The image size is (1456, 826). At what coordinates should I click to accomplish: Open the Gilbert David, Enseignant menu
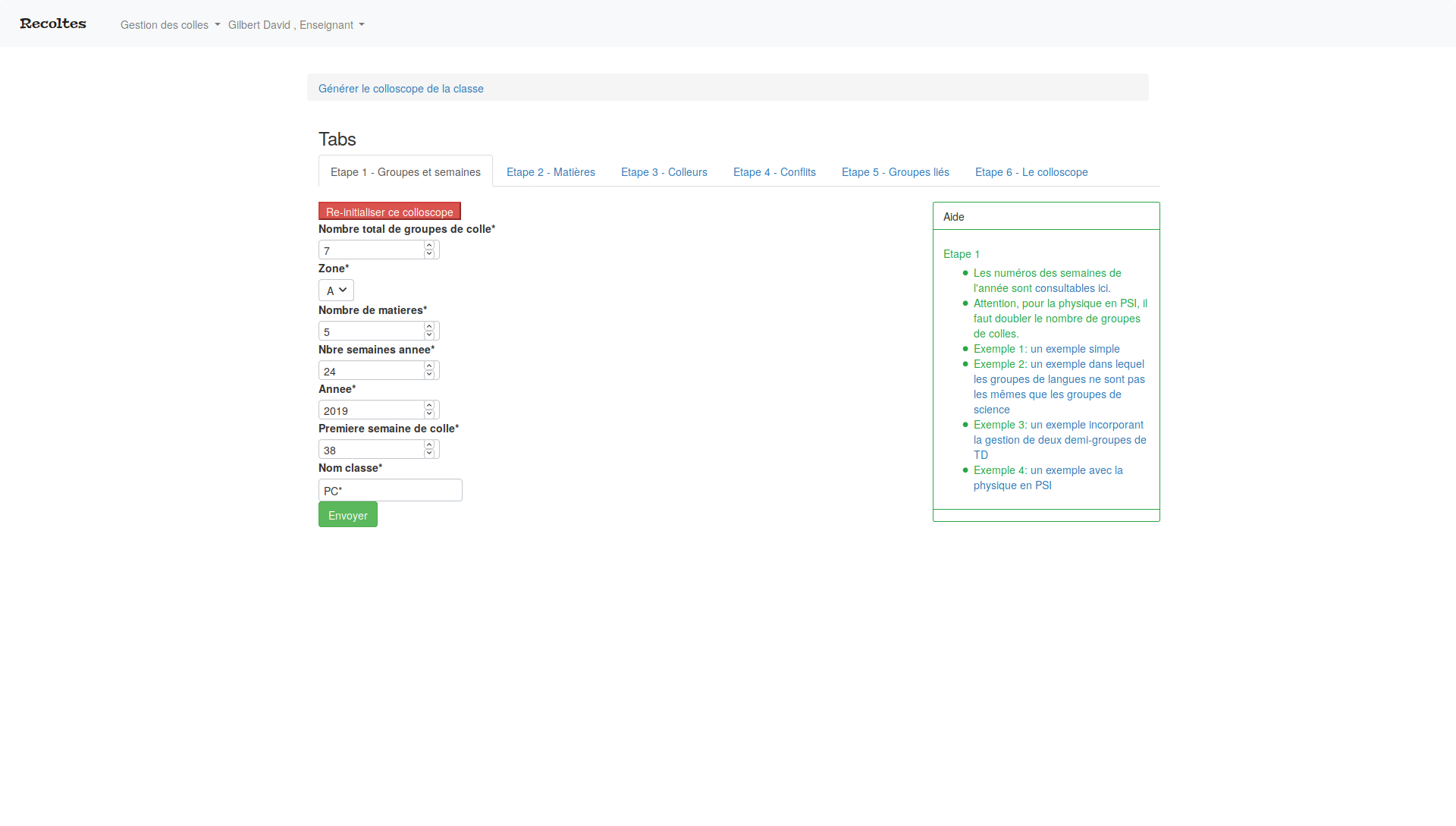[296, 25]
